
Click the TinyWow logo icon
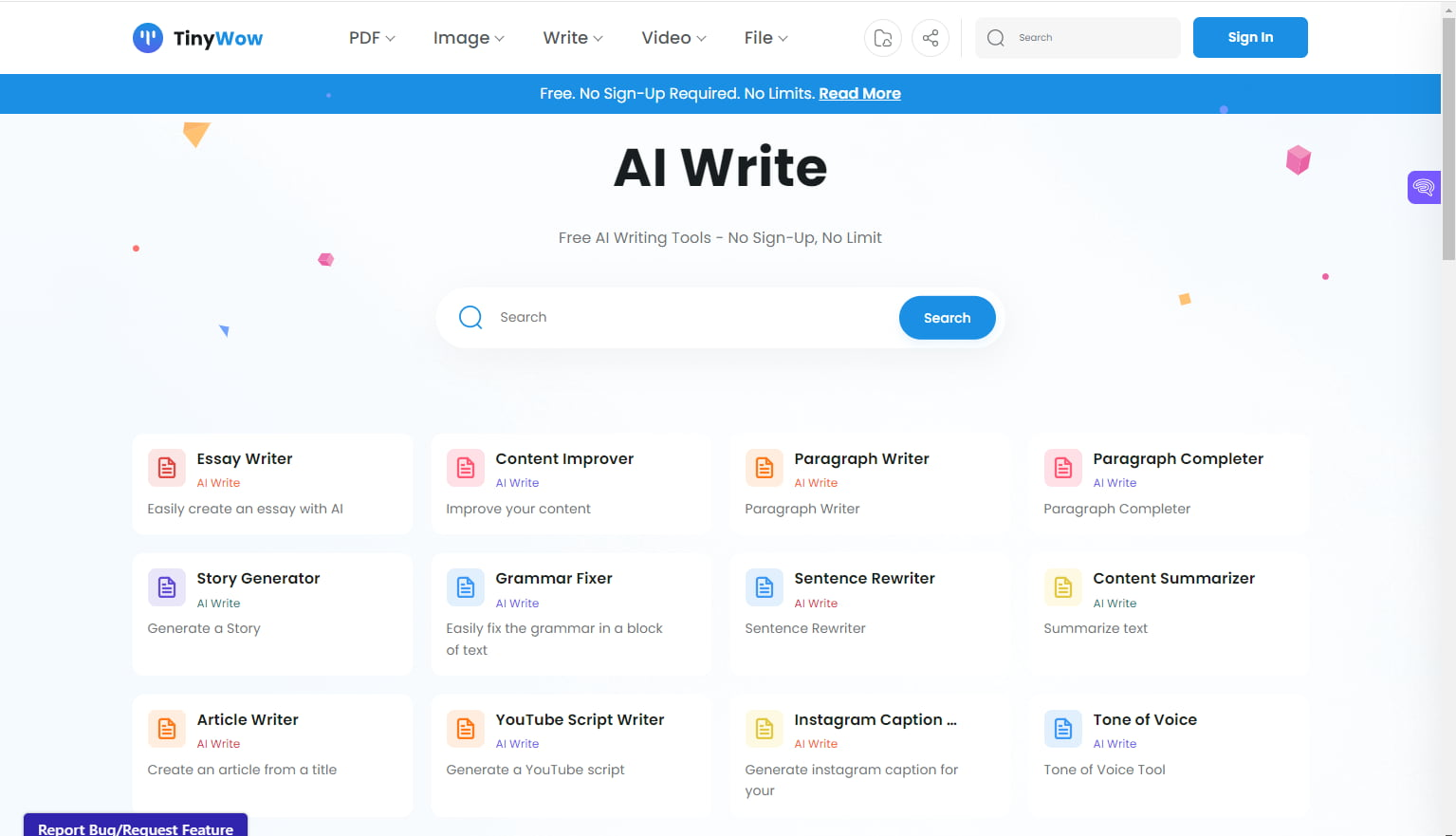148,38
